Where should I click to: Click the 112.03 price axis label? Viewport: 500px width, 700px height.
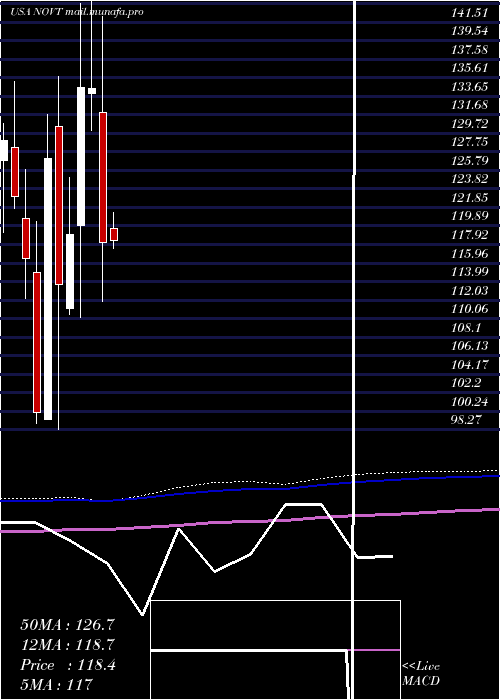[470, 291]
